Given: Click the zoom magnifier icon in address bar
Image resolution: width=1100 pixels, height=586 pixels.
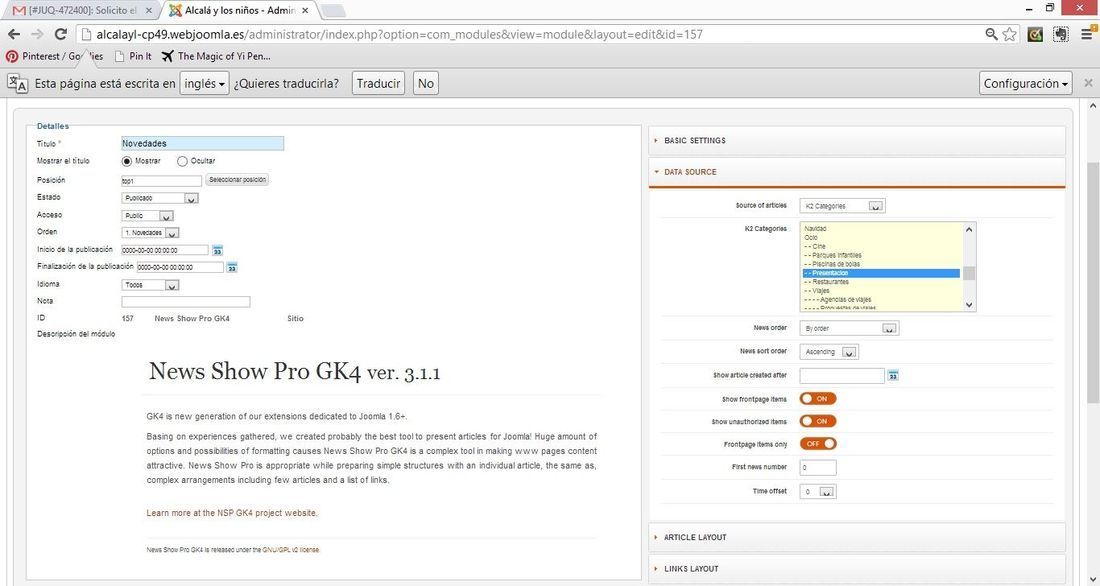Looking at the screenshot, I should point(991,34).
